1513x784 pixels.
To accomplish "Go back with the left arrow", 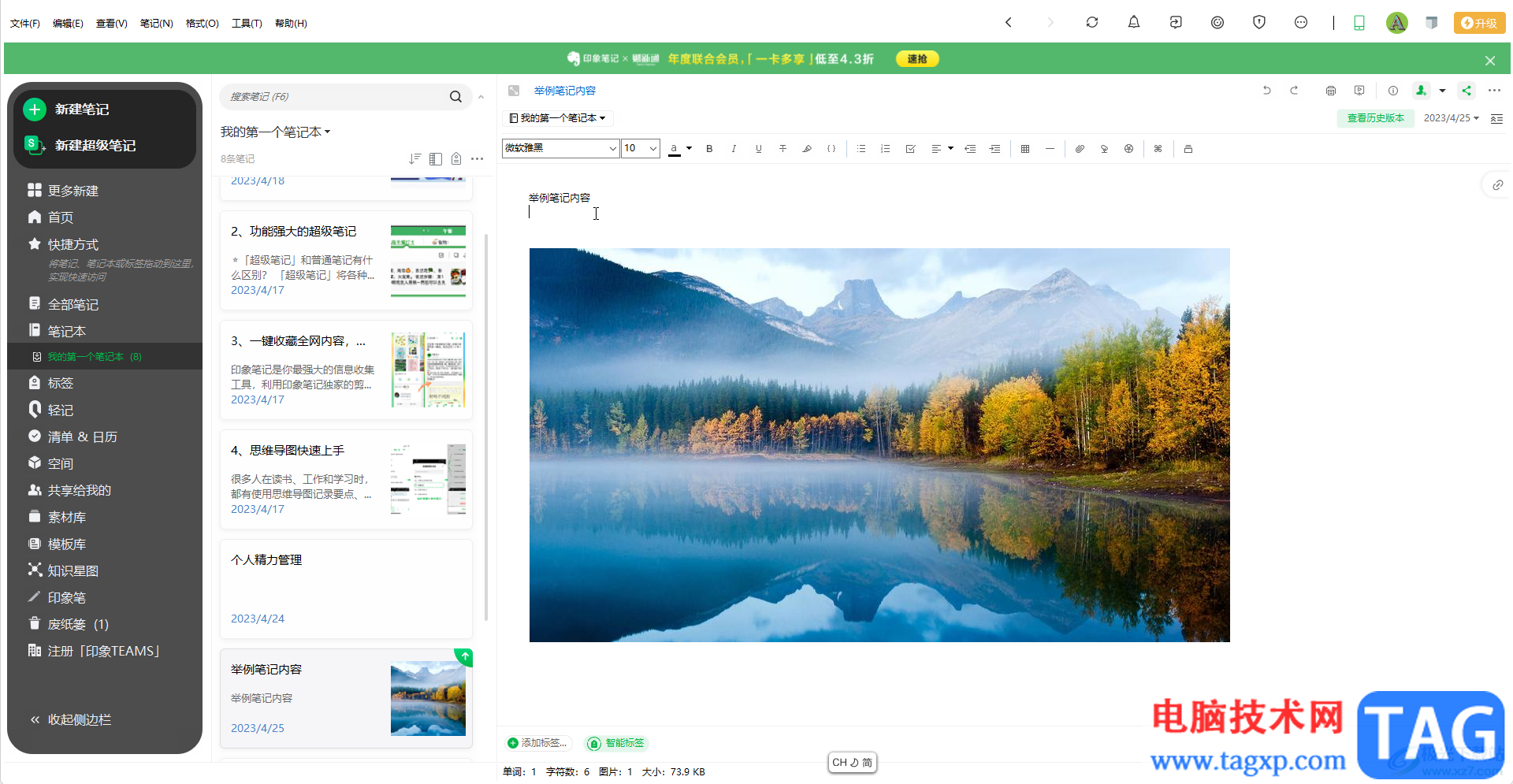I will pyautogui.click(x=1009, y=22).
